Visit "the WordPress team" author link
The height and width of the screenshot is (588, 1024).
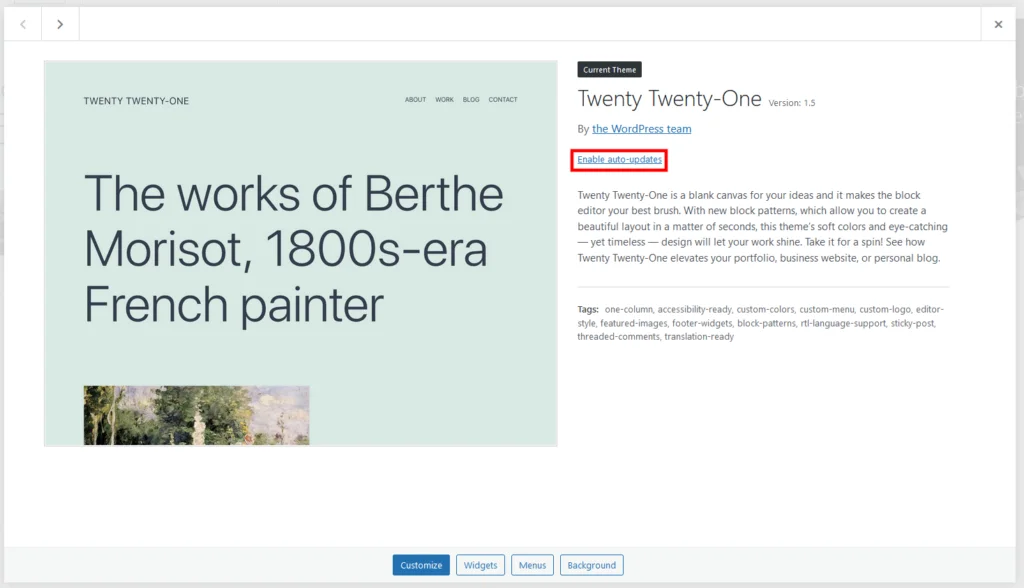[x=641, y=128]
